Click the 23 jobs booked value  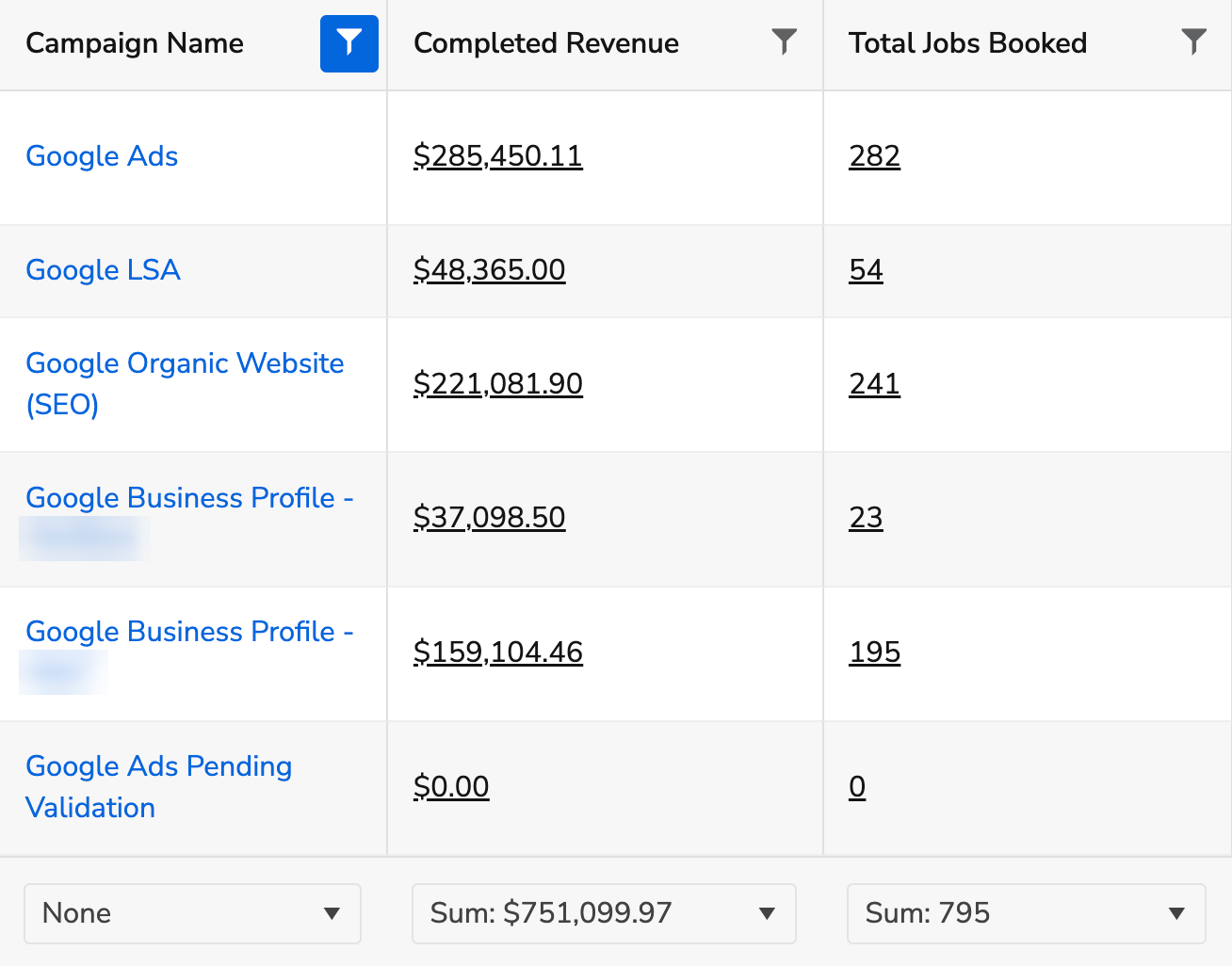pyautogui.click(x=867, y=518)
